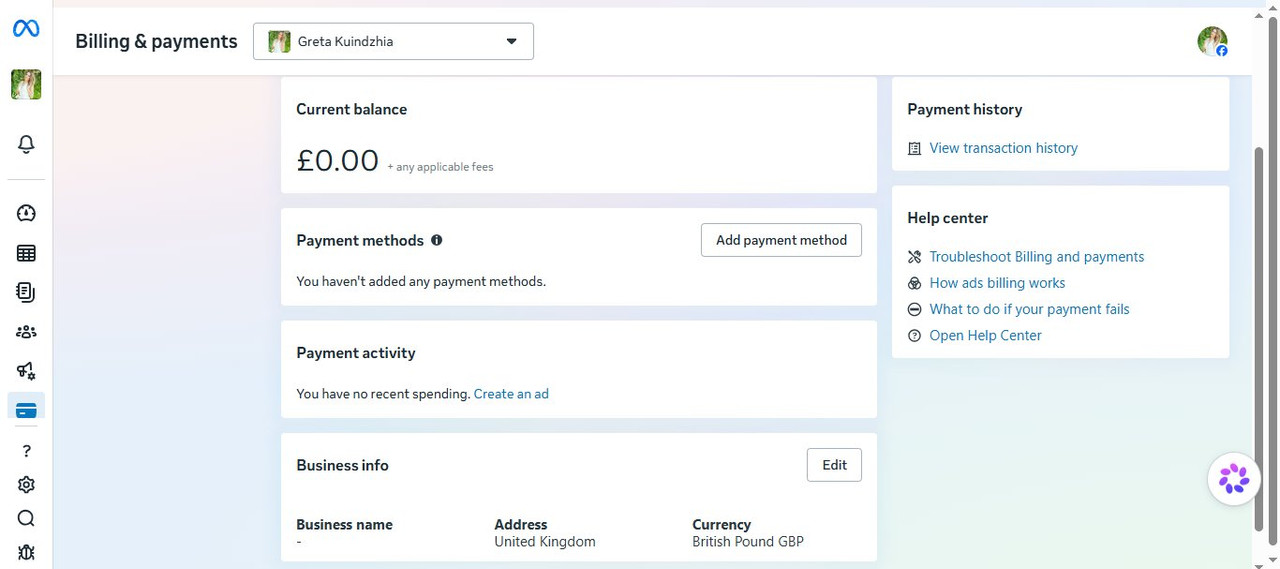This screenshot has width=1280, height=569.
Task: Open the campaigns table grid icon
Action: [x=26, y=253]
